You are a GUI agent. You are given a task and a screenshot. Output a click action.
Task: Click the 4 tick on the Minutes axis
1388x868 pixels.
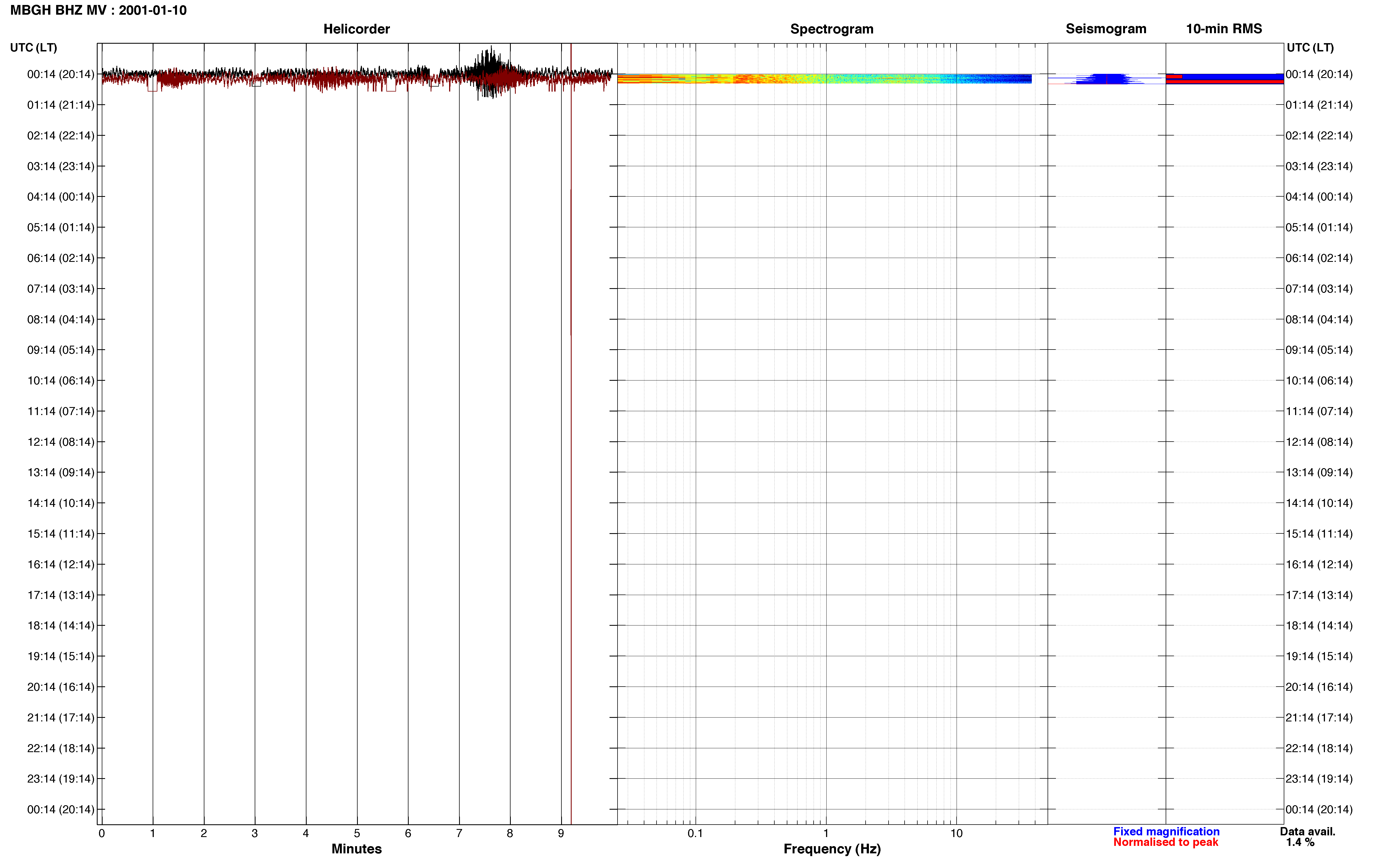click(306, 833)
